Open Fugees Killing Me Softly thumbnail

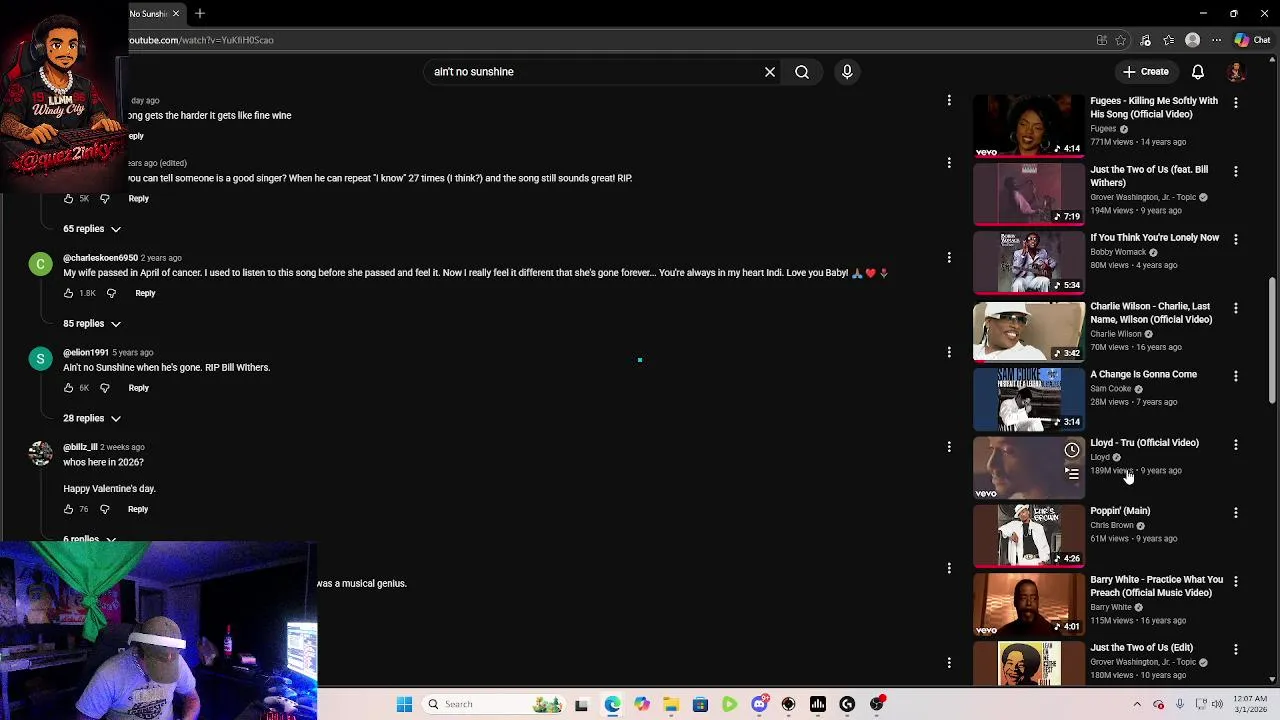point(1028,126)
